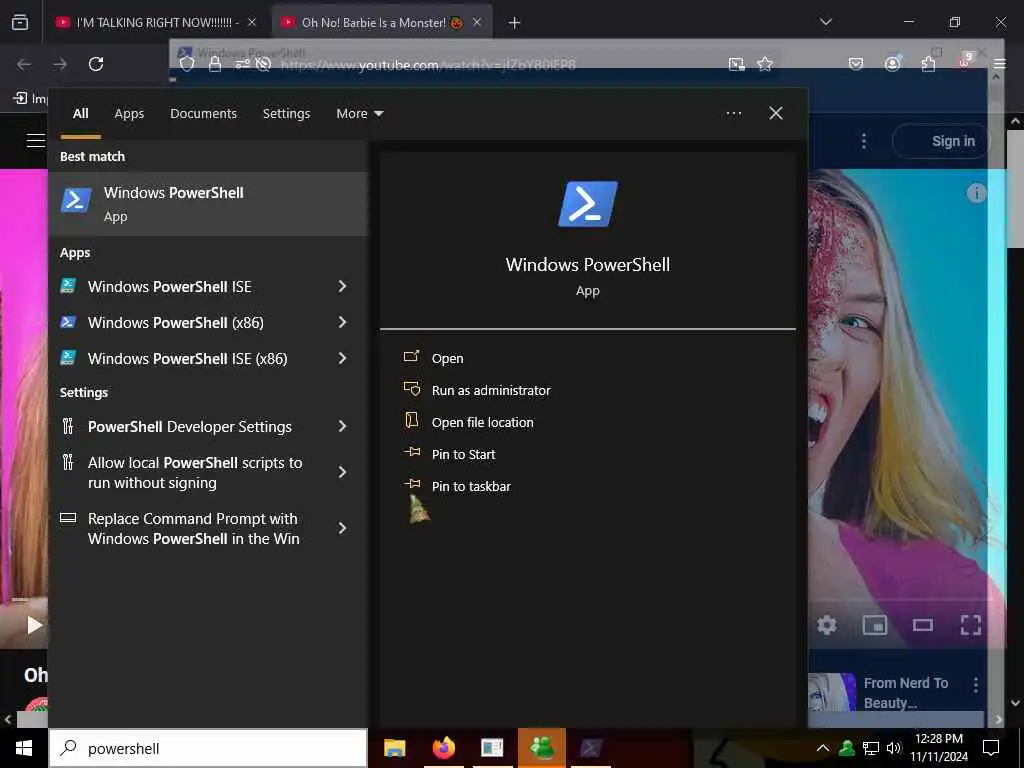Open Firefox extensions puzzle icon

[x=928, y=64]
